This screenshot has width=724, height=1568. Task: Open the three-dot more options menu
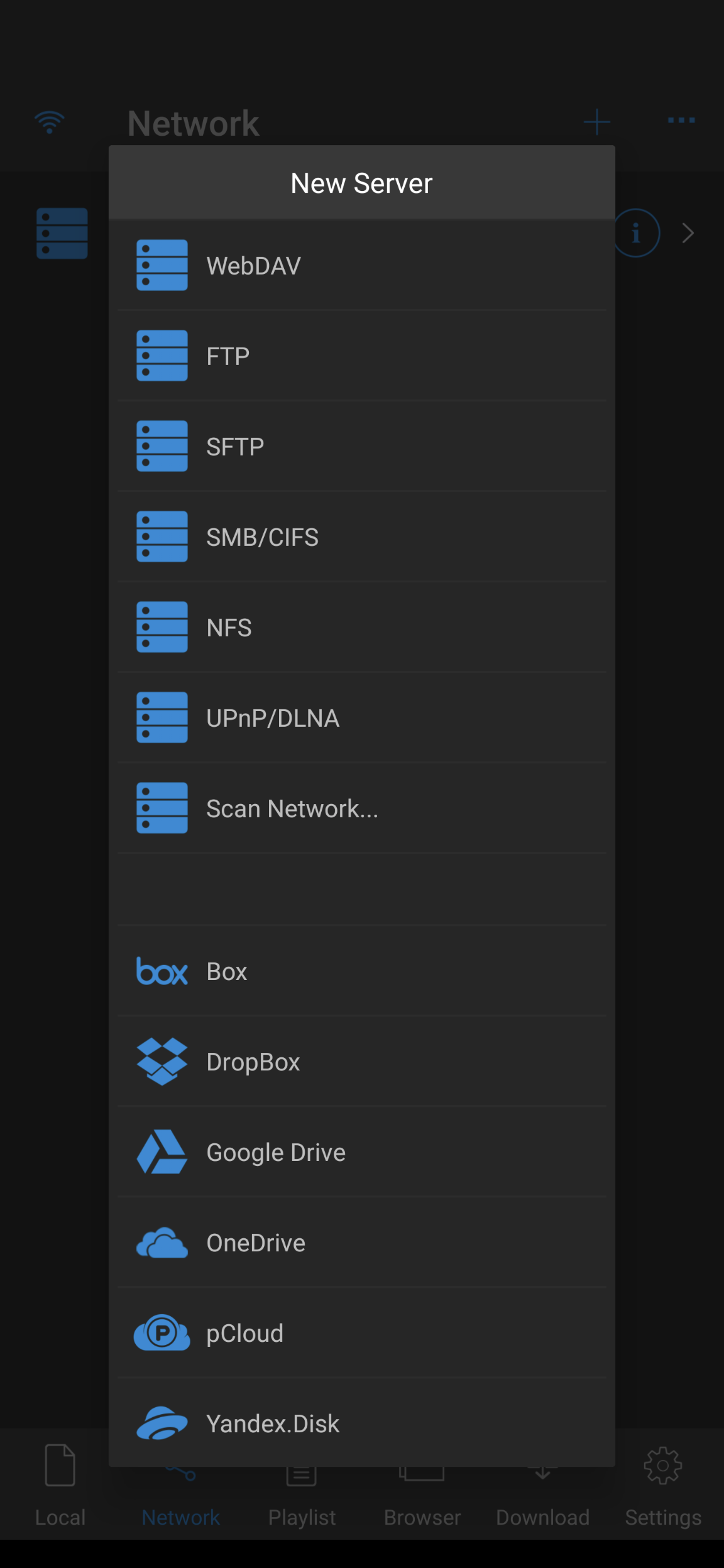681,121
